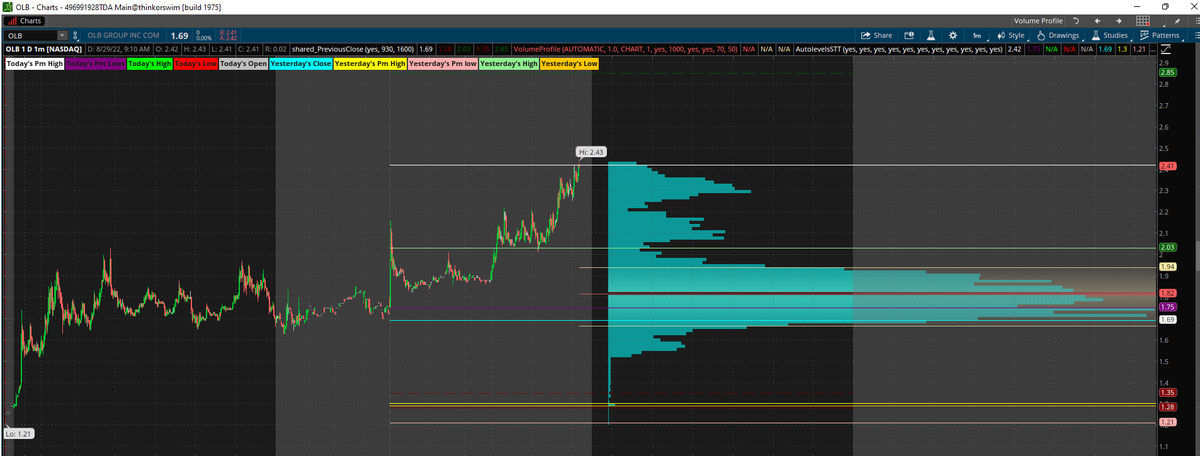Viewport: 1200px width, 456px height.
Task: Click the OLB 1 D 1m [NASDAQ] label
Action: [x=43, y=49]
